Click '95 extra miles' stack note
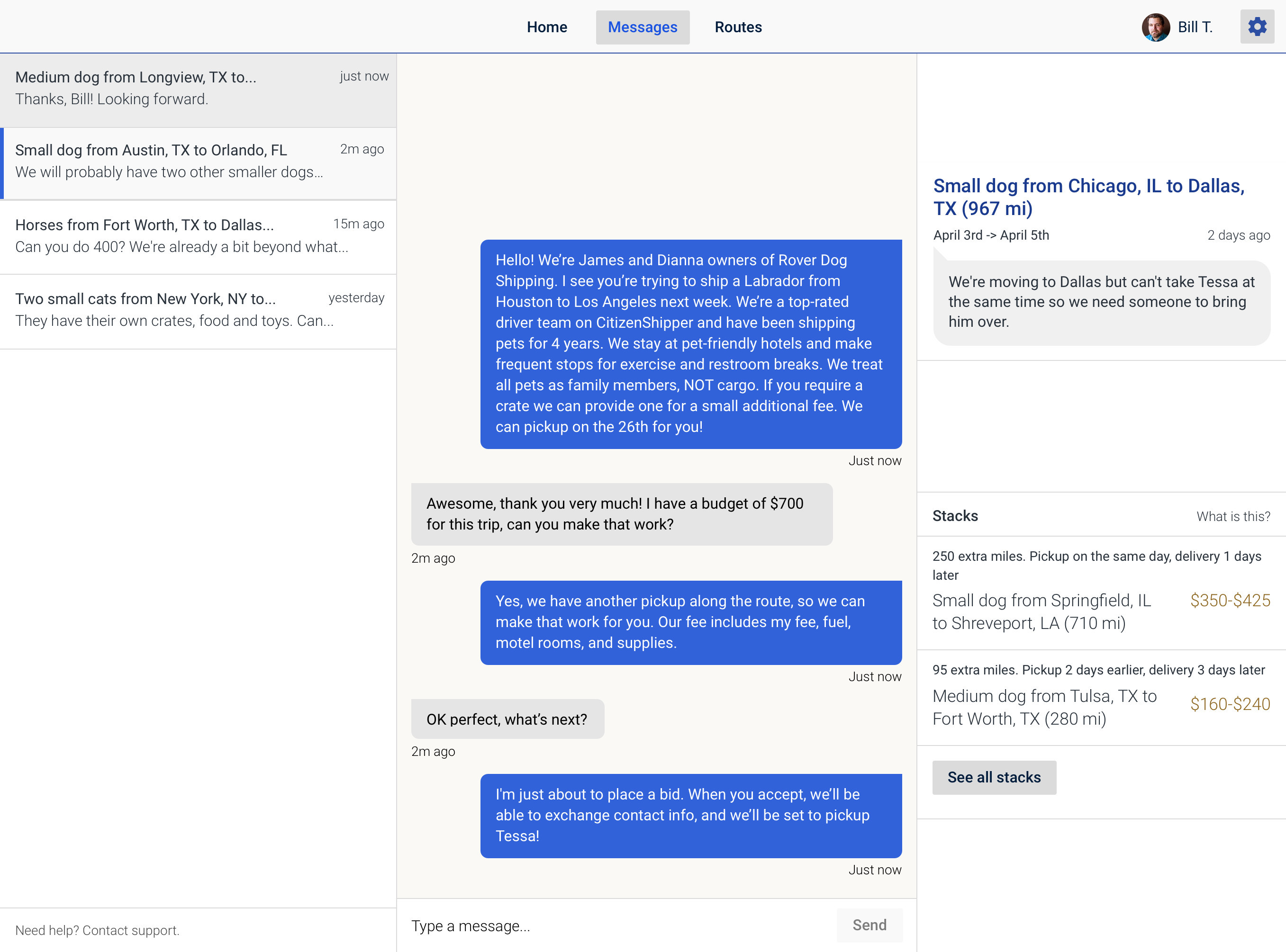Image resolution: width=1286 pixels, height=952 pixels. click(x=1098, y=670)
